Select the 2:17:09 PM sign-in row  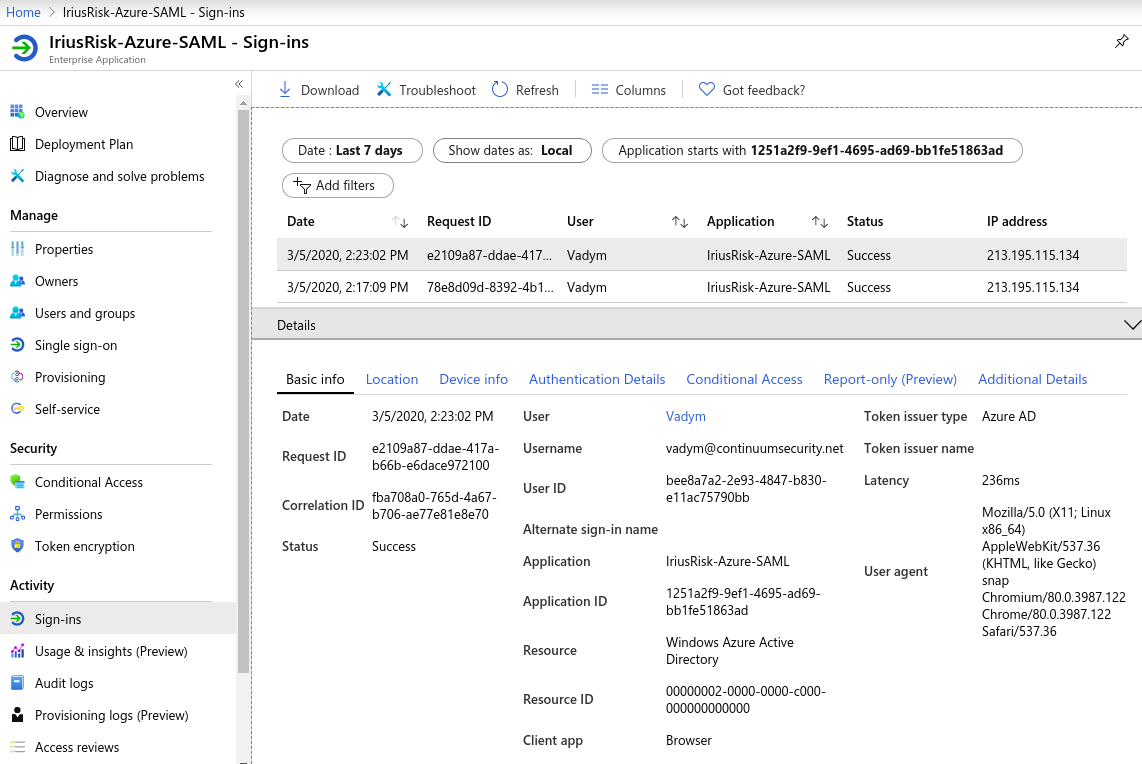point(701,288)
